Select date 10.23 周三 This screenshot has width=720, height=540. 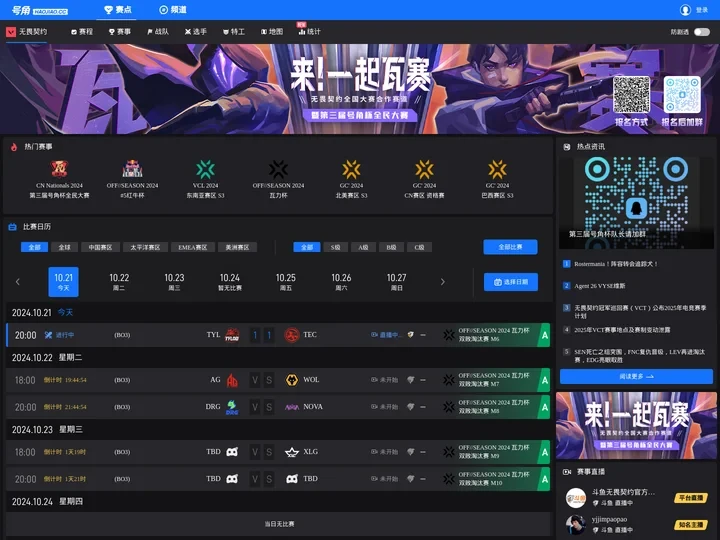tap(174, 282)
